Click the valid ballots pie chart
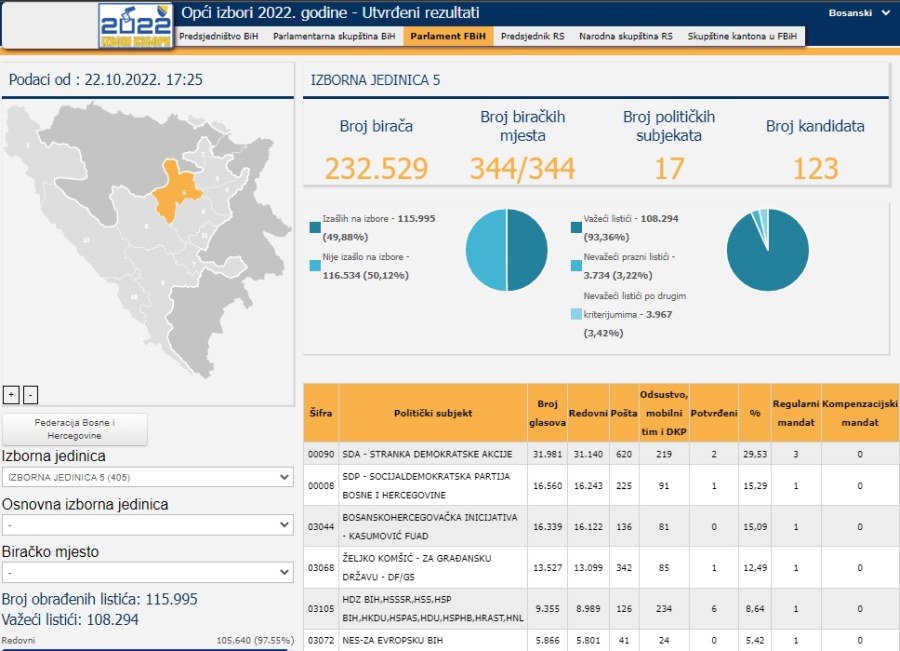Image resolution: width=900 pixels, height=651 pixels. (767, 251)
